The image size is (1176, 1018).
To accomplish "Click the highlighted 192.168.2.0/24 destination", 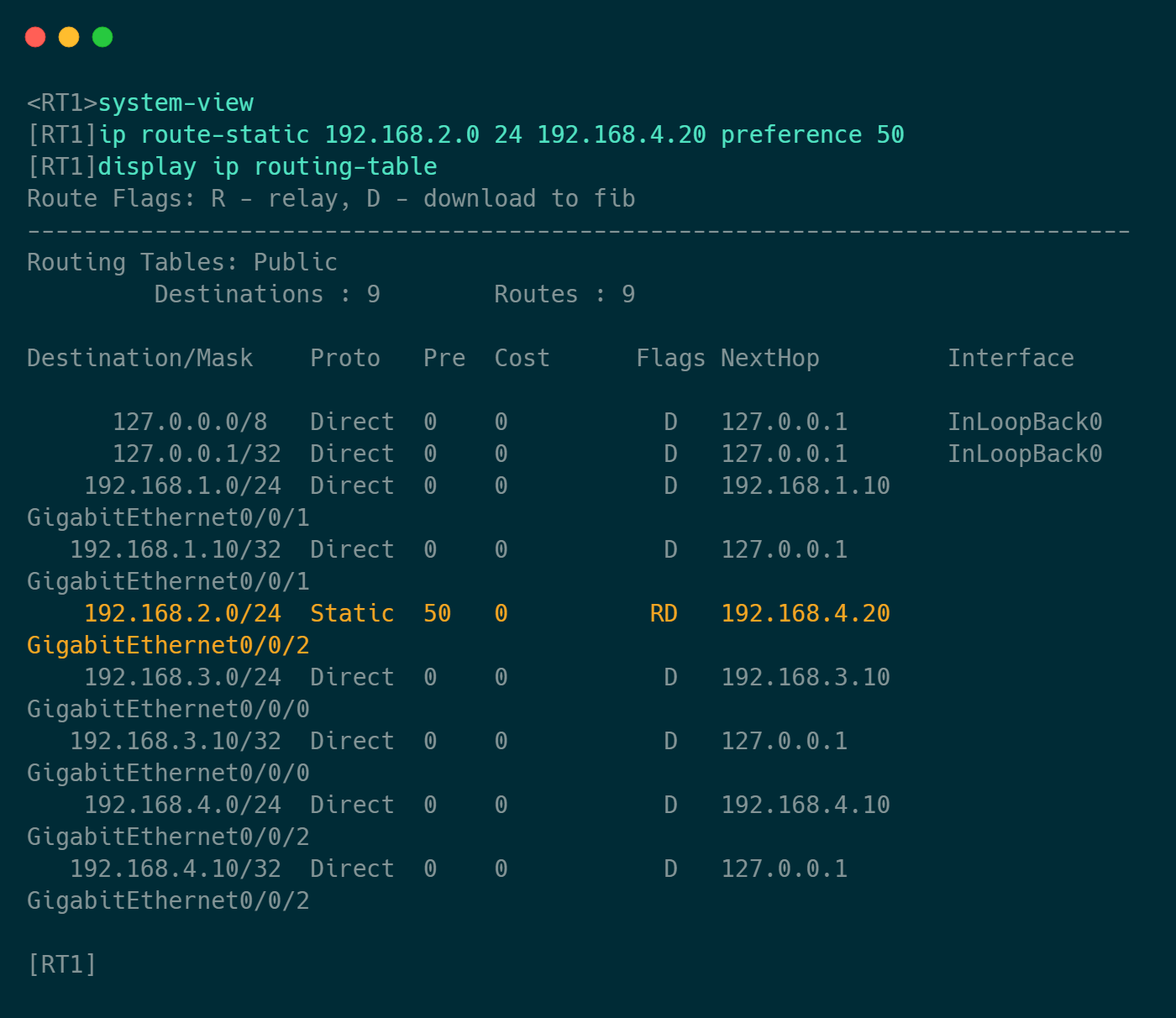I will pyautogui.click(x=182, y=614).
